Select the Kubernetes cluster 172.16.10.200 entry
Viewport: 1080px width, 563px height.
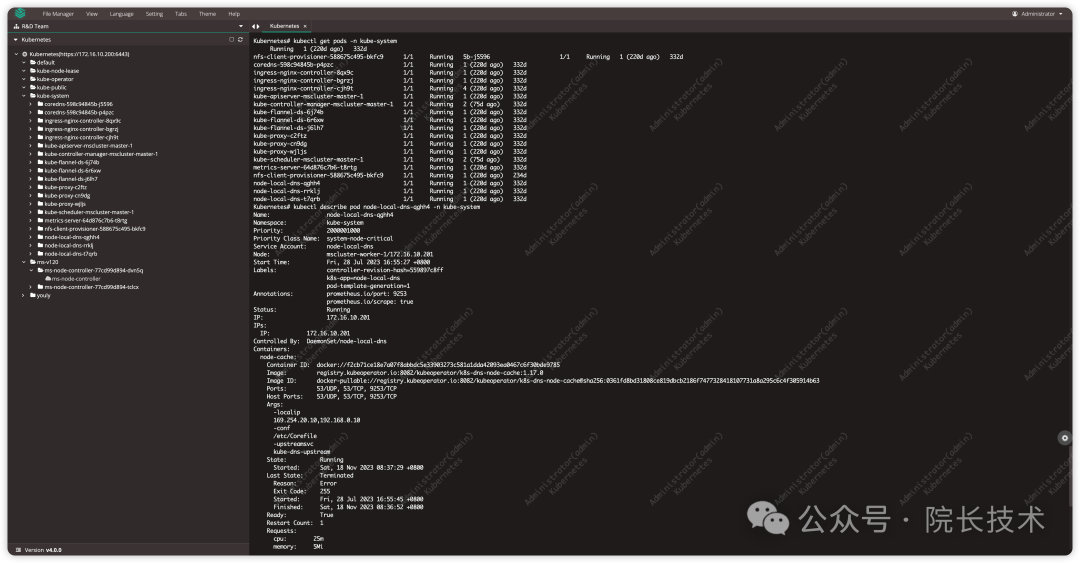click(x=79, y=54)
